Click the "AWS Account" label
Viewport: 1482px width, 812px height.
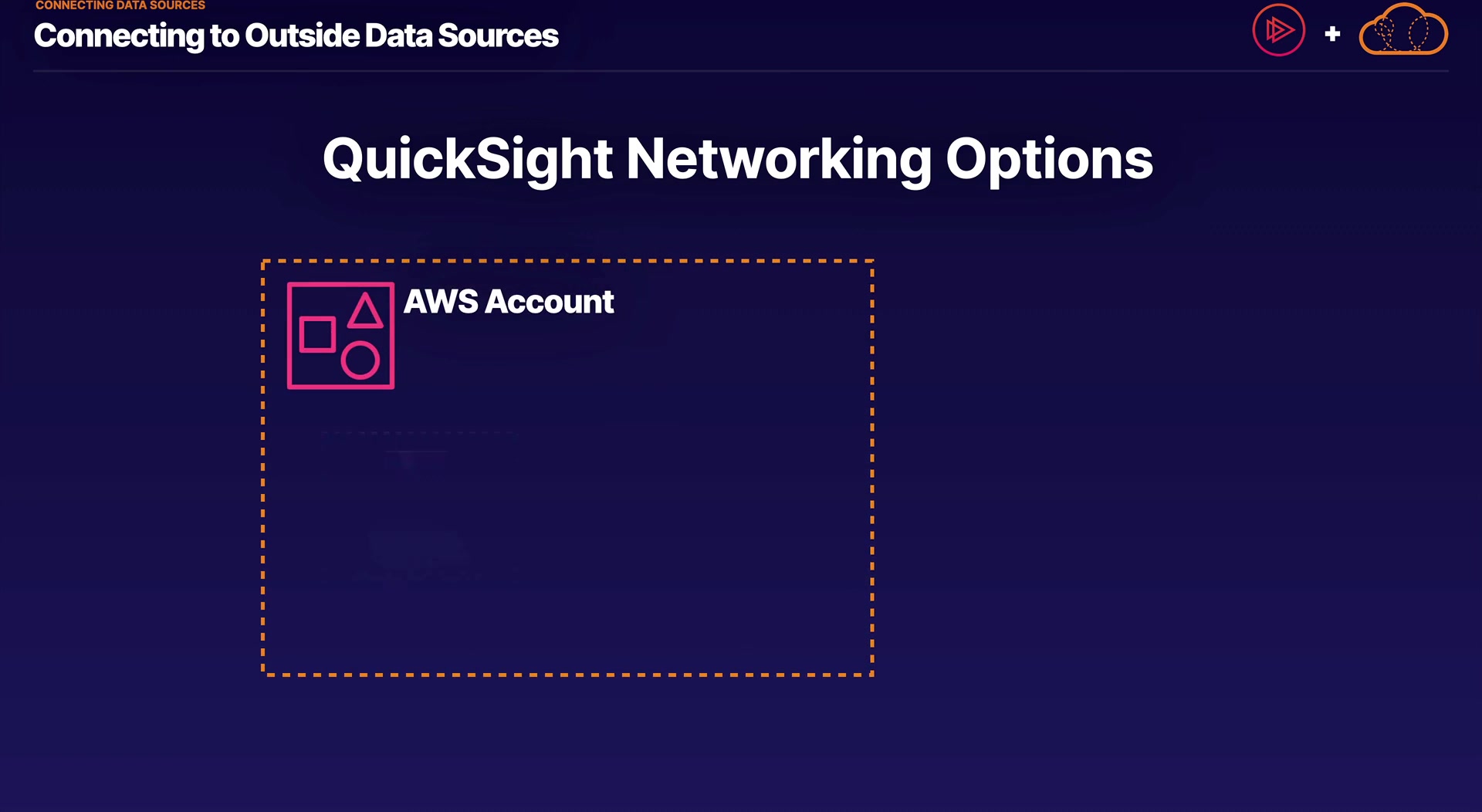(x=509, y=302)
